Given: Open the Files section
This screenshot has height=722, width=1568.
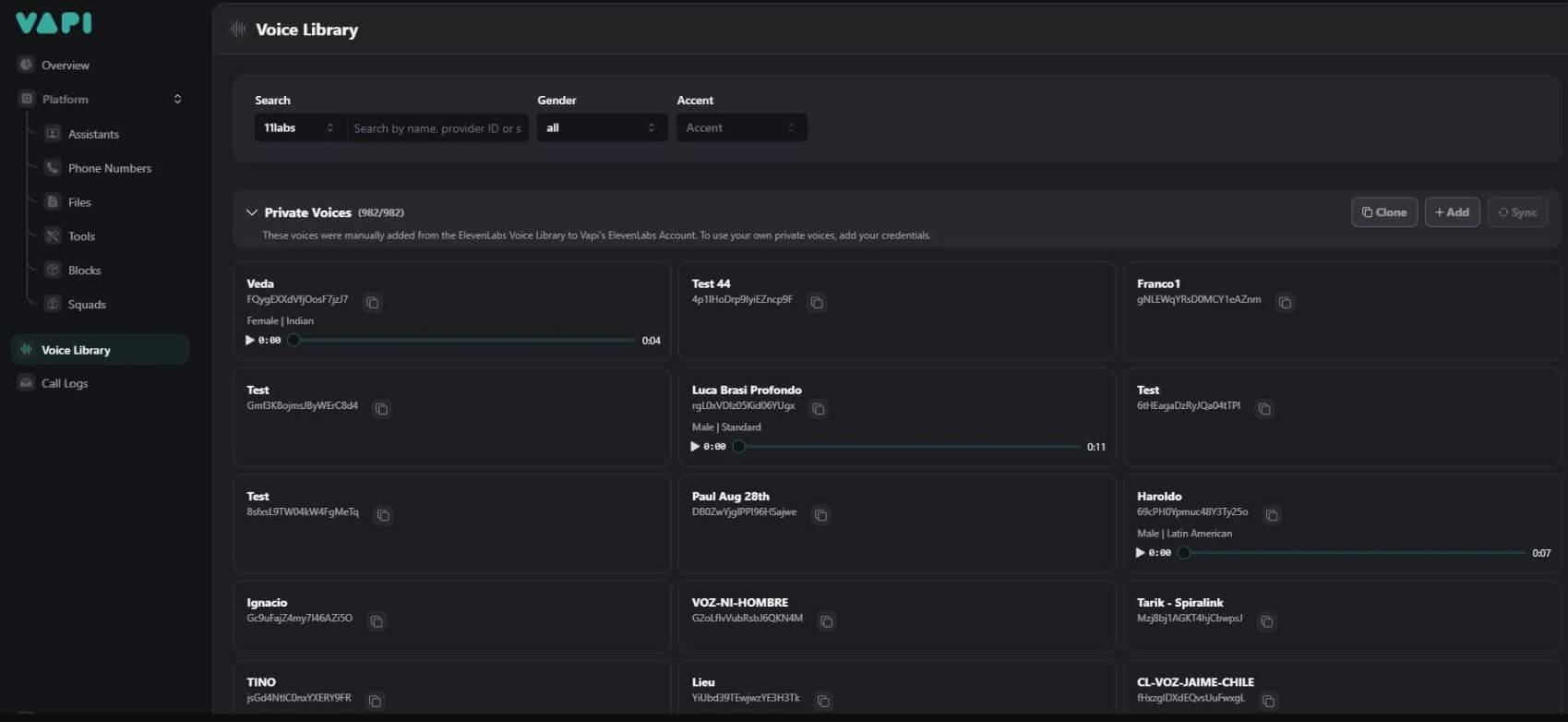Looking at the screenshot, I should [79, 202].
